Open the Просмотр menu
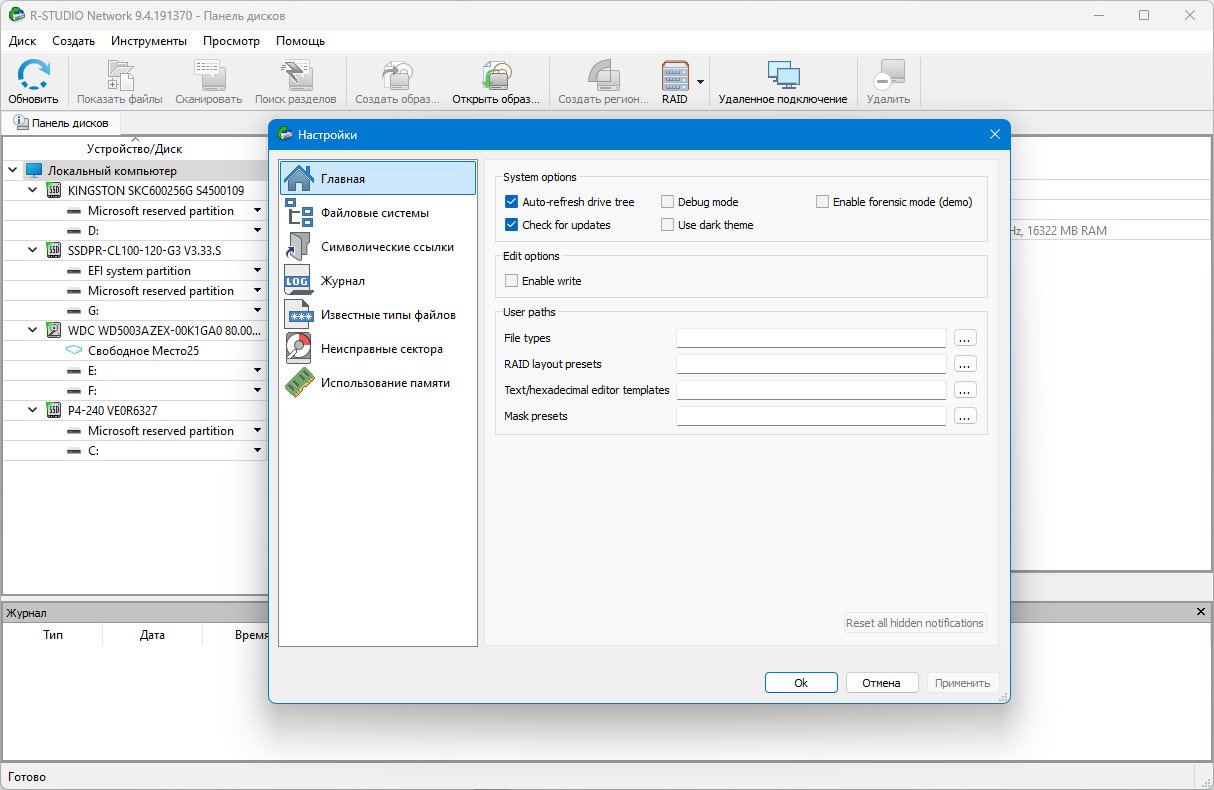 231,41
